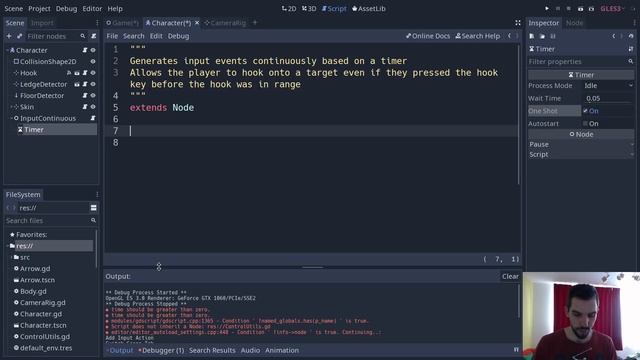Clear the Output log
This screenshot has height=360, width=640.
pyautogui.click(x=510, y=276)
